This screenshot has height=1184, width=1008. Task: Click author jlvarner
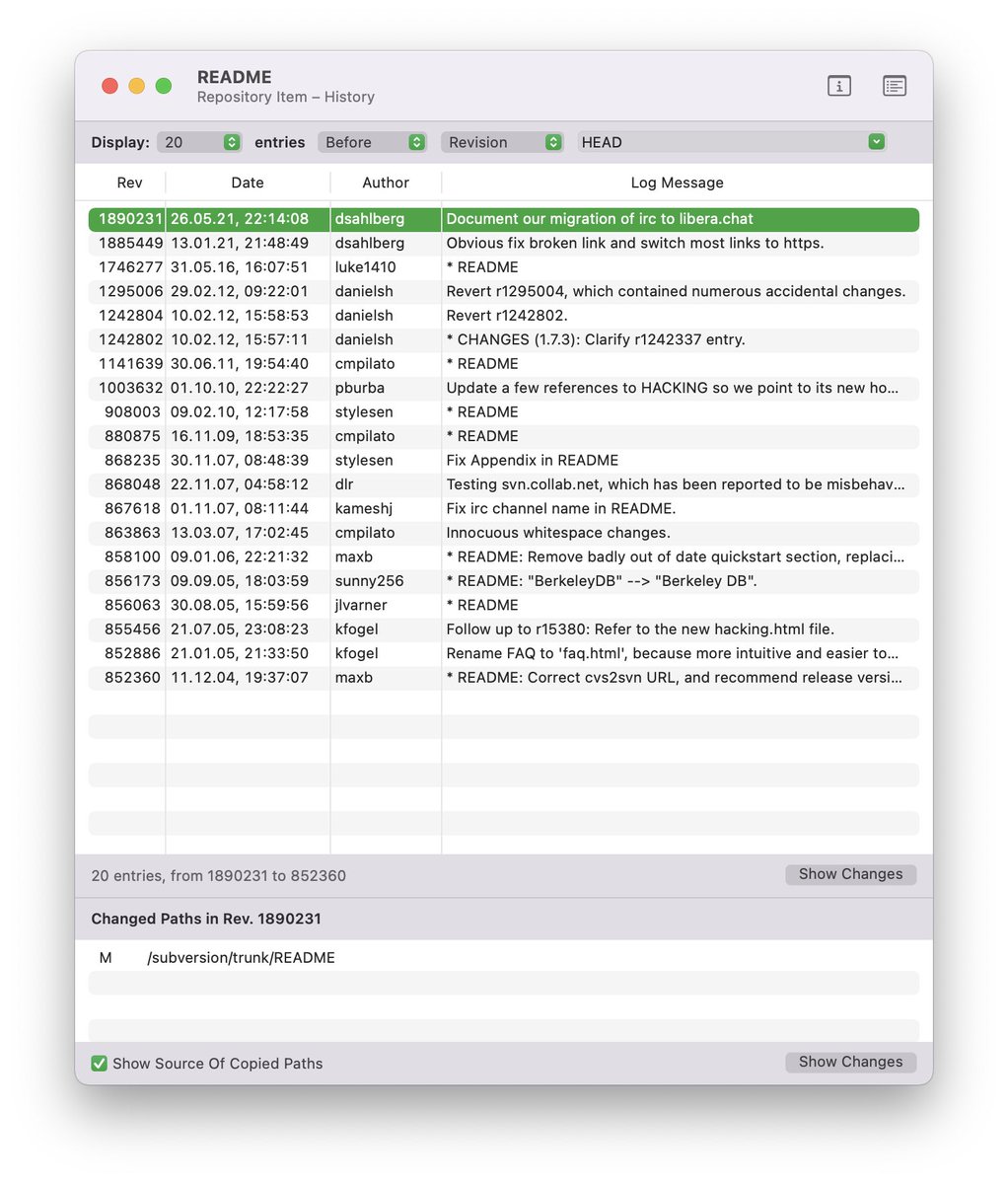tap(363, 605)
